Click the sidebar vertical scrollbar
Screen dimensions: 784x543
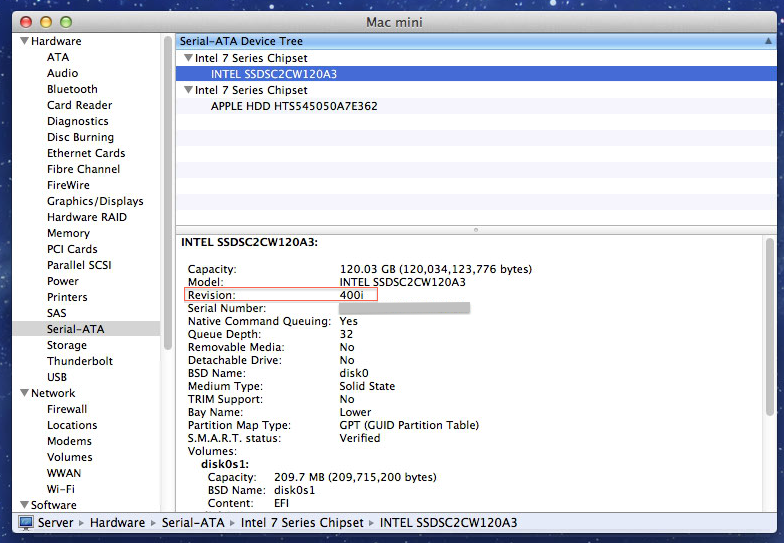pos(168,194)
